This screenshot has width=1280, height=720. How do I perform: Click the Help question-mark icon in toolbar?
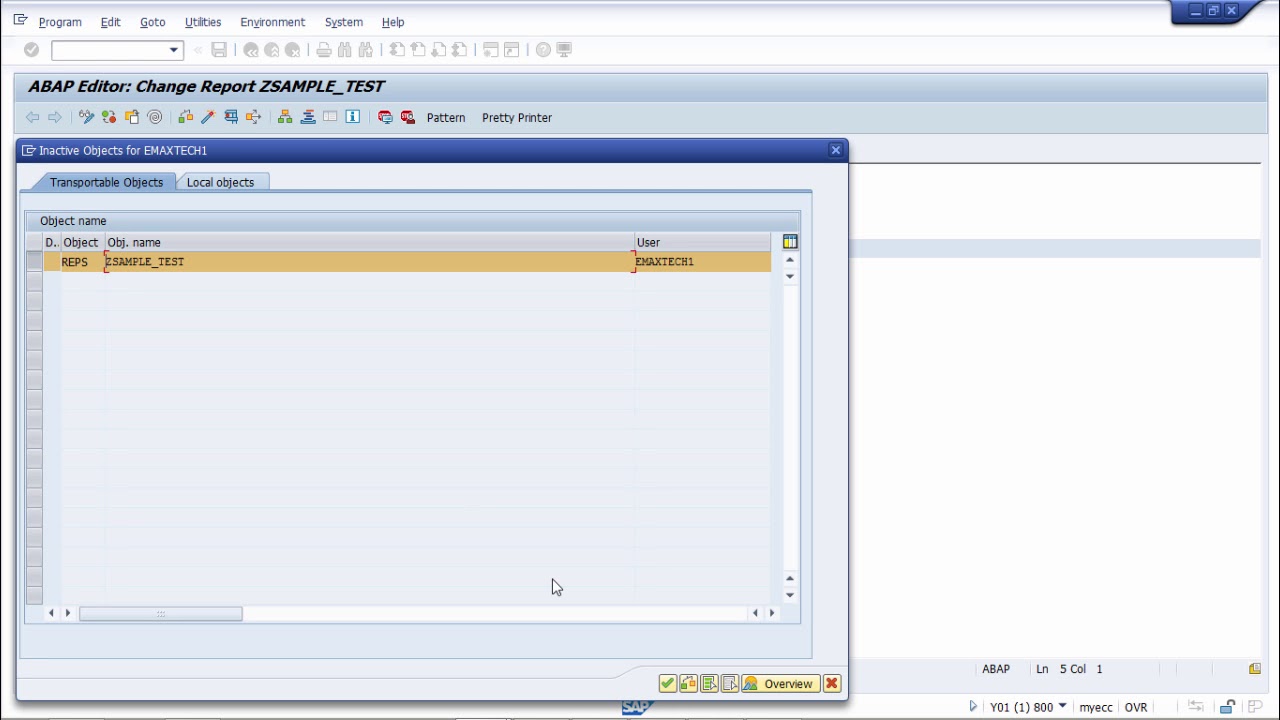(x=543, y=50)
